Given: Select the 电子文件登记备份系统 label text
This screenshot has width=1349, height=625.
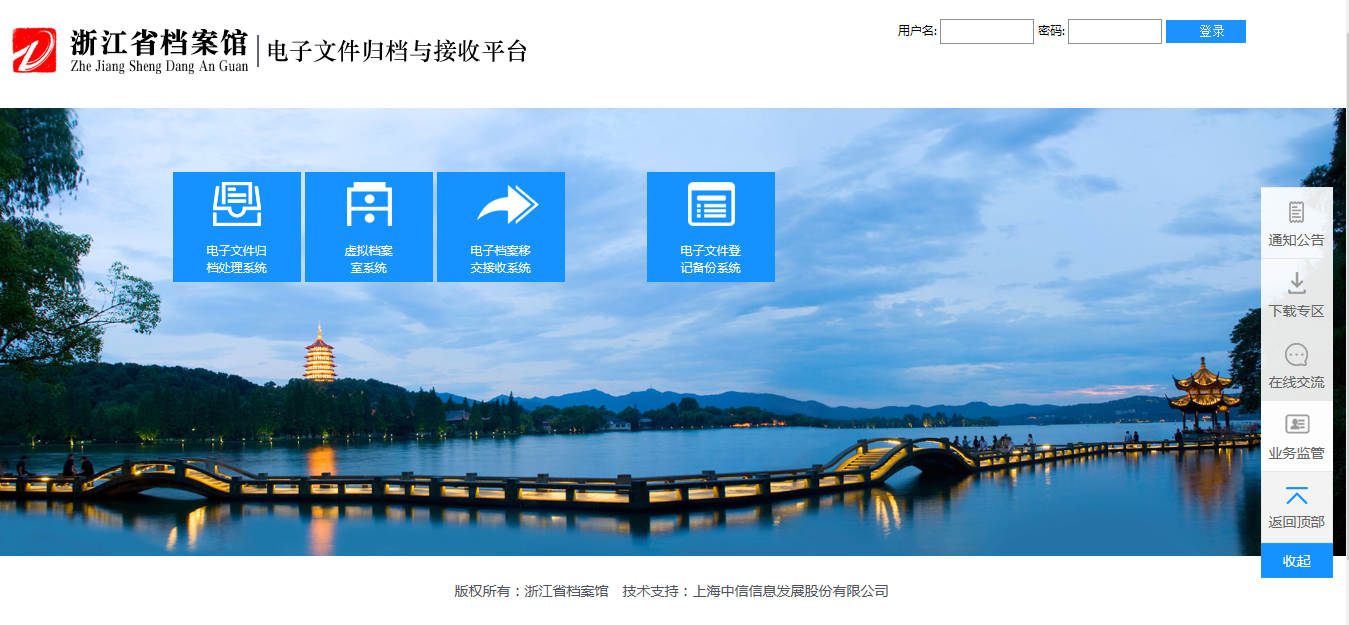Looking at the screenshot, I should tap(711, 260).
